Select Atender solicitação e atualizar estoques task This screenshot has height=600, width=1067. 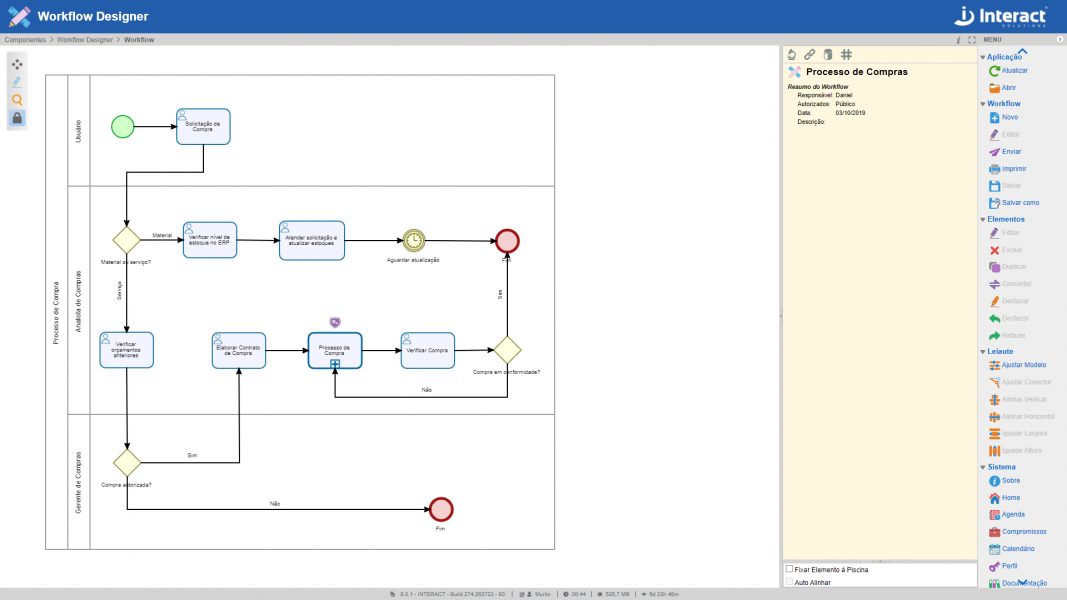[312, 240]
